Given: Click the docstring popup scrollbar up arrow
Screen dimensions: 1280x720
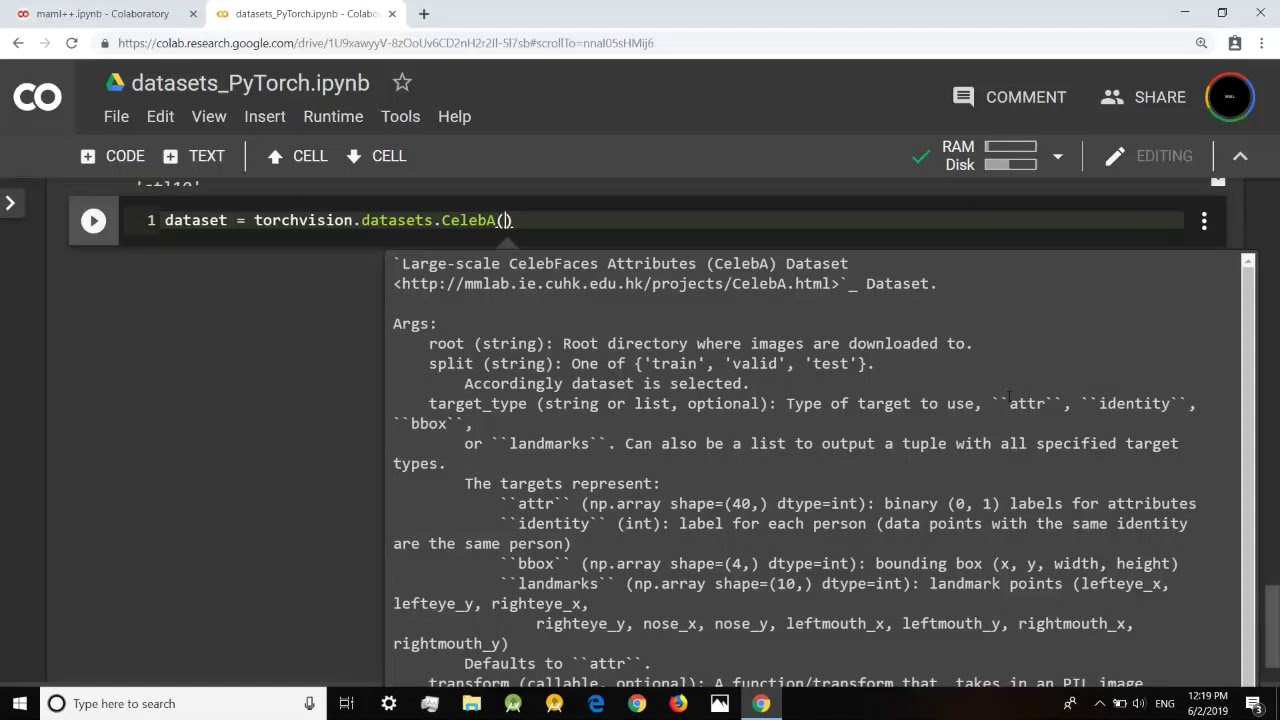Looking at the screenshot, I should tap(1247, 261).
